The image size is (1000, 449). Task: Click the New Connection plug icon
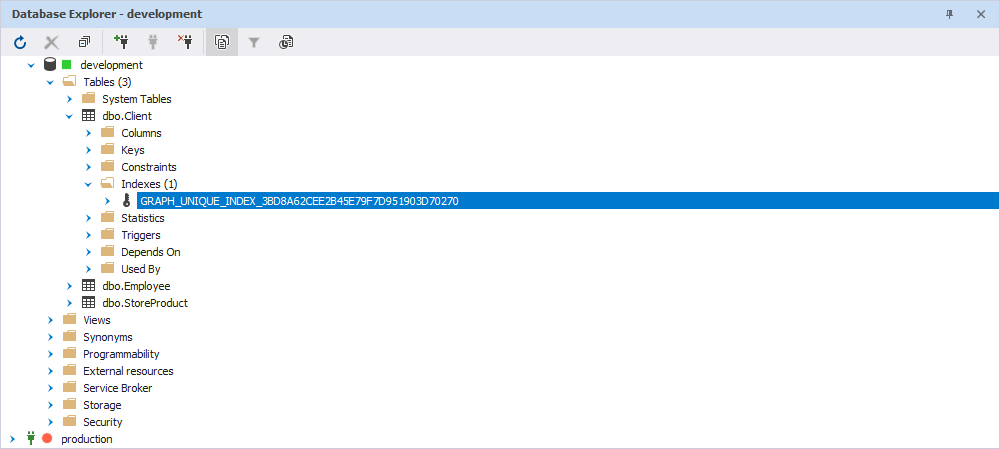[121, 42]
